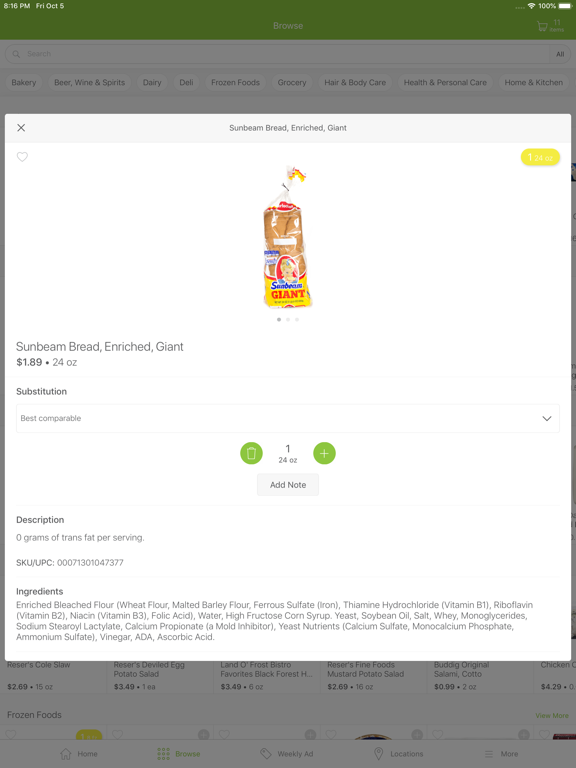This screenshot has height=768, width=576.
Task: Open the shopping cart icon
Action: point(542,26)
